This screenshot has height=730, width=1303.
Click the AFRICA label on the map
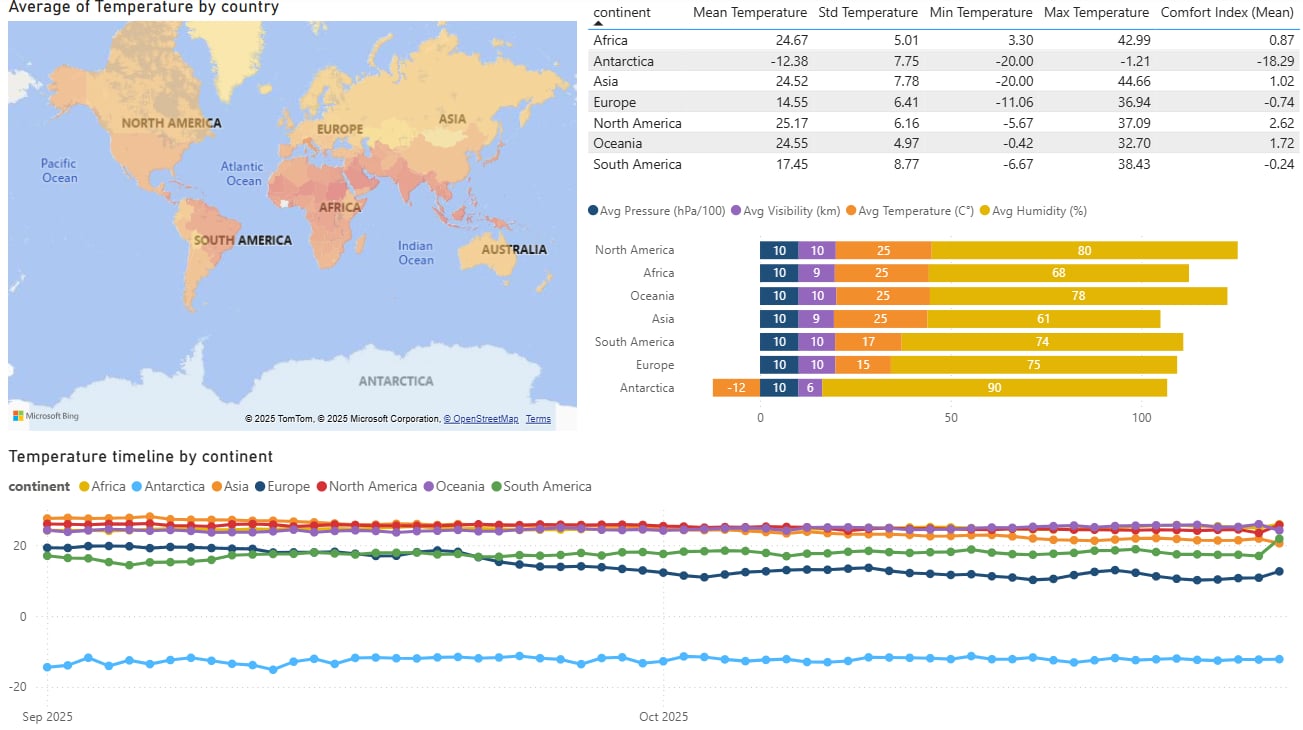tap(340, 208)
